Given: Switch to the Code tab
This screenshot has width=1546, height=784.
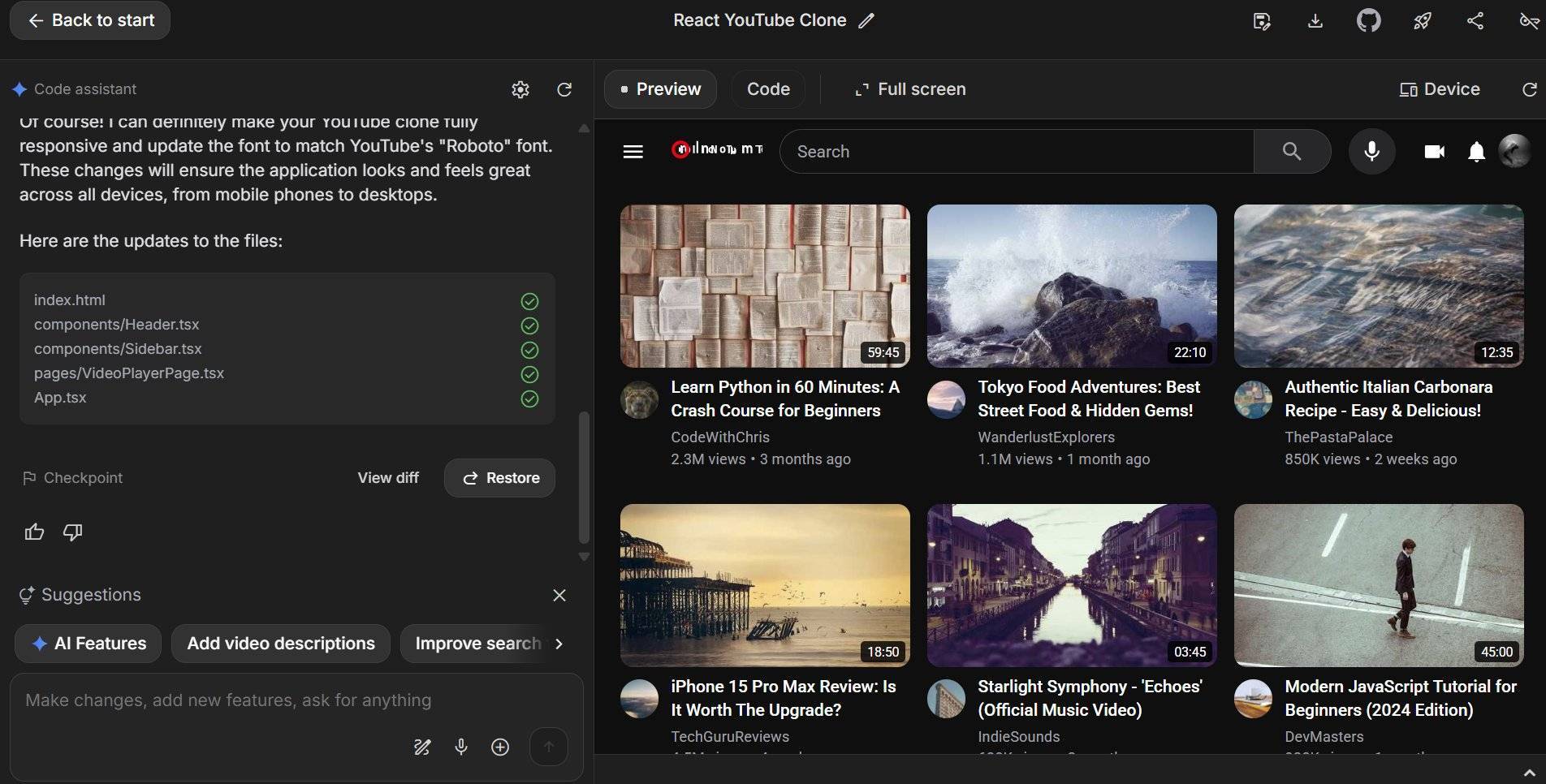Looking at the screenshot, I should point(767,88).
